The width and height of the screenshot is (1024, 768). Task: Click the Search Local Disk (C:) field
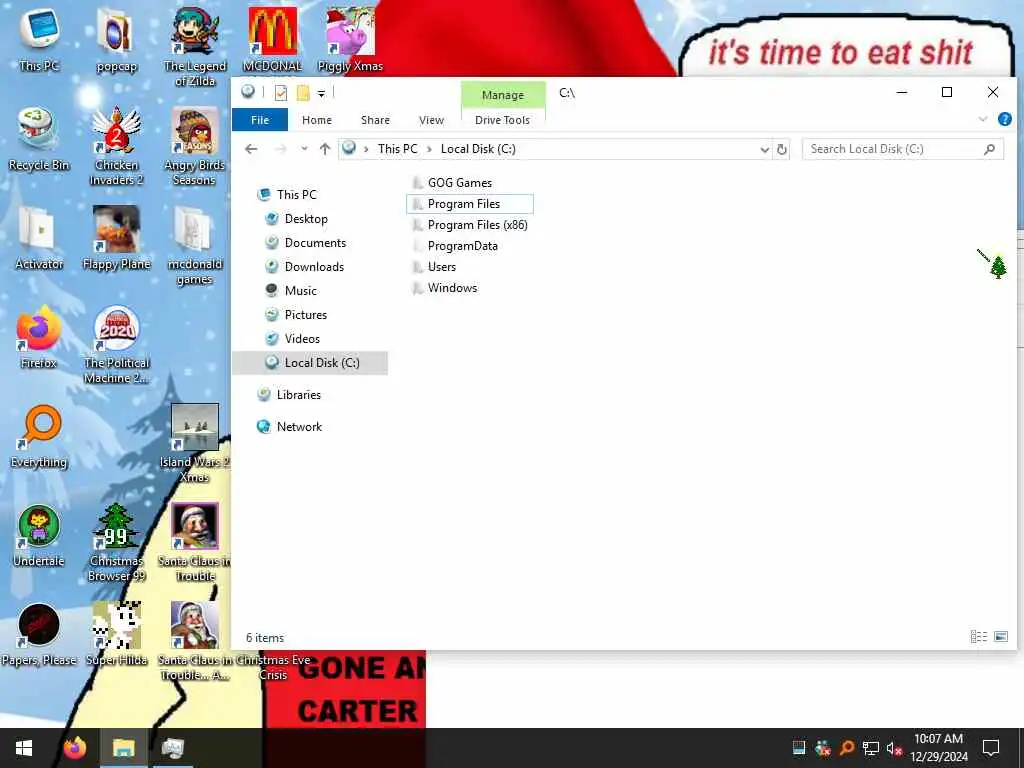(902, 149)
